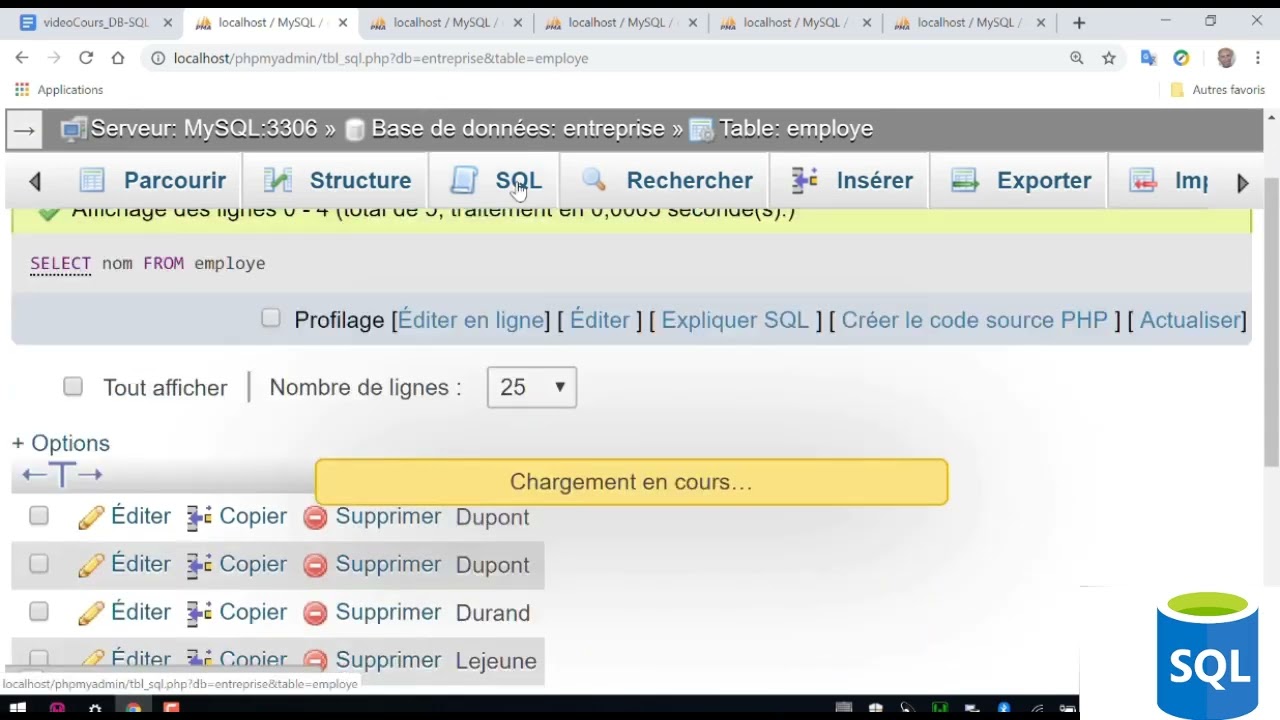Open the Parcourir tab
The height and width of the screenshot is (720, 1280).
click(x=153, y=180)
